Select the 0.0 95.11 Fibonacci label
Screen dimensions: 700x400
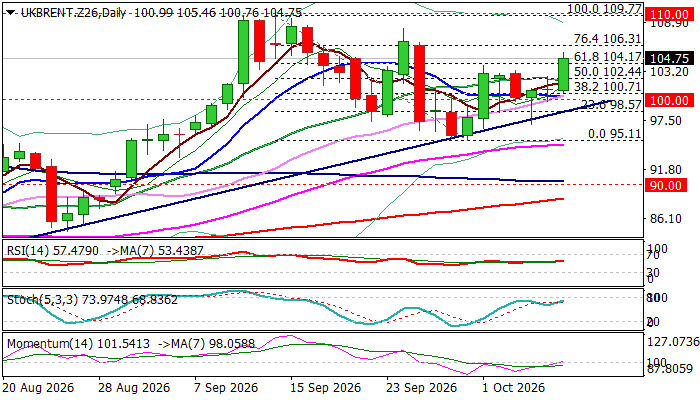[614, 134]
